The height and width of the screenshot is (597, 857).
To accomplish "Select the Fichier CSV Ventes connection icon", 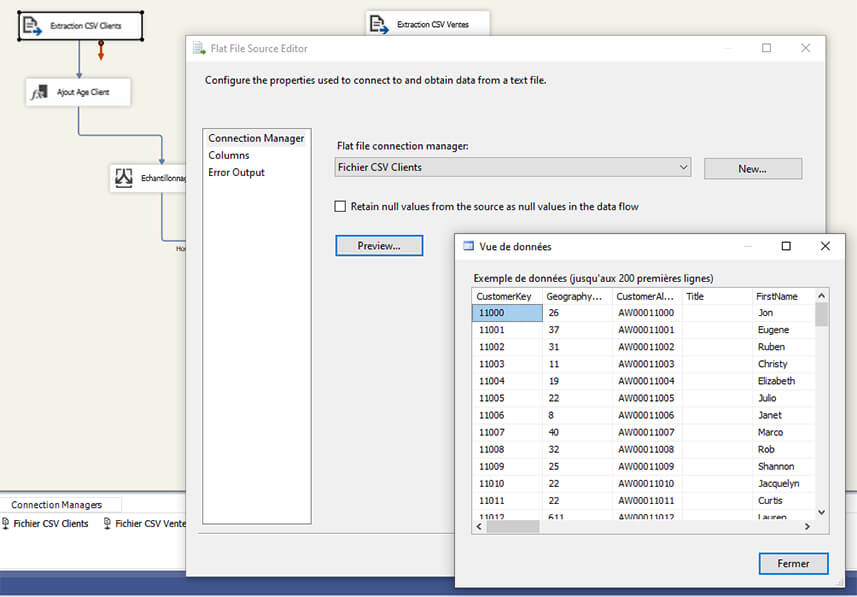I will pyautogui.click(x=108, y=523).
